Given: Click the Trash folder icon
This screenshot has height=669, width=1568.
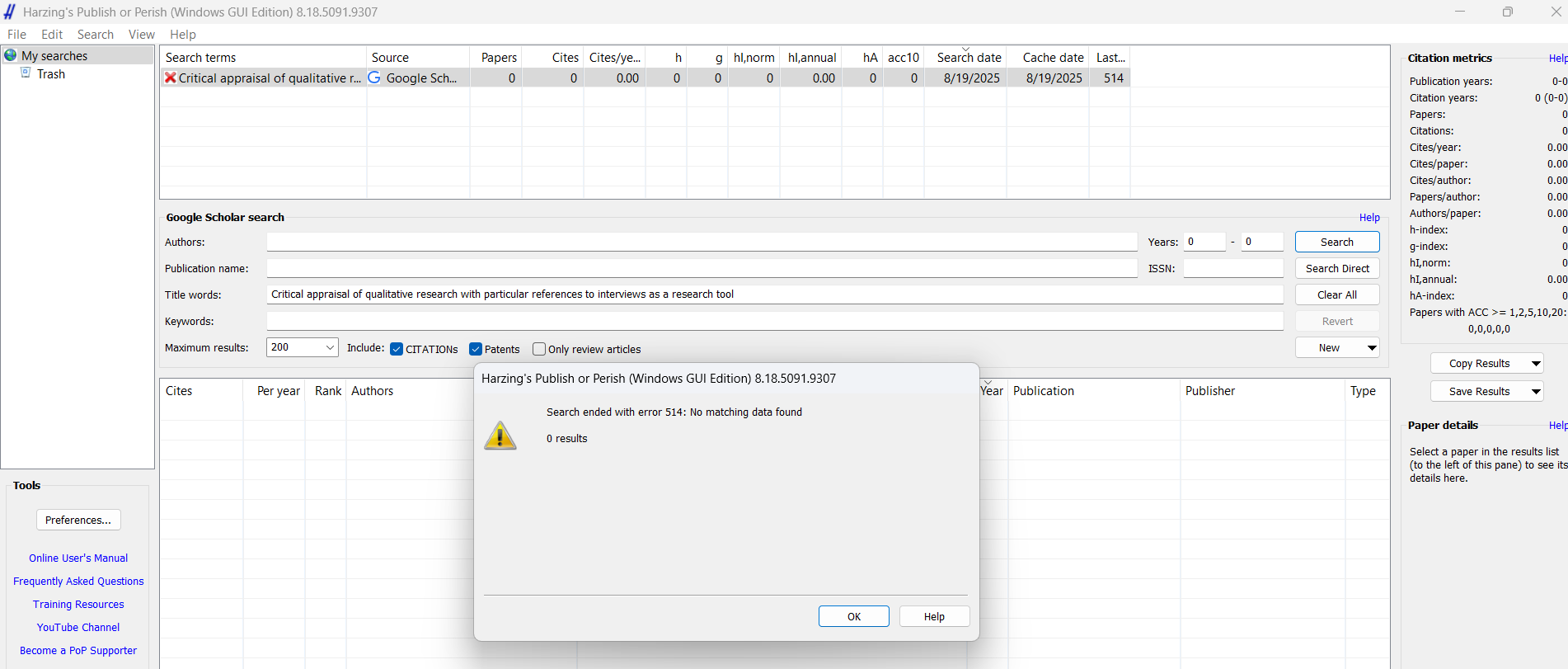Looking at the screenshot, I should tap(26, 73).
